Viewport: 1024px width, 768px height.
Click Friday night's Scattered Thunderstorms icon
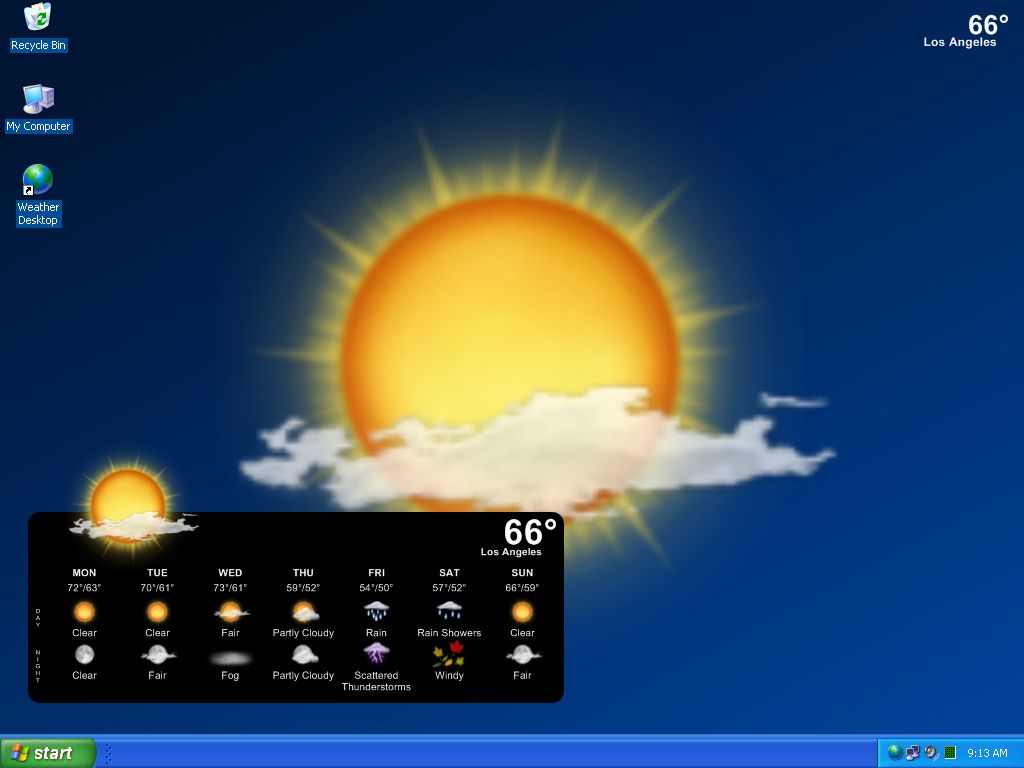click(376, 654)
